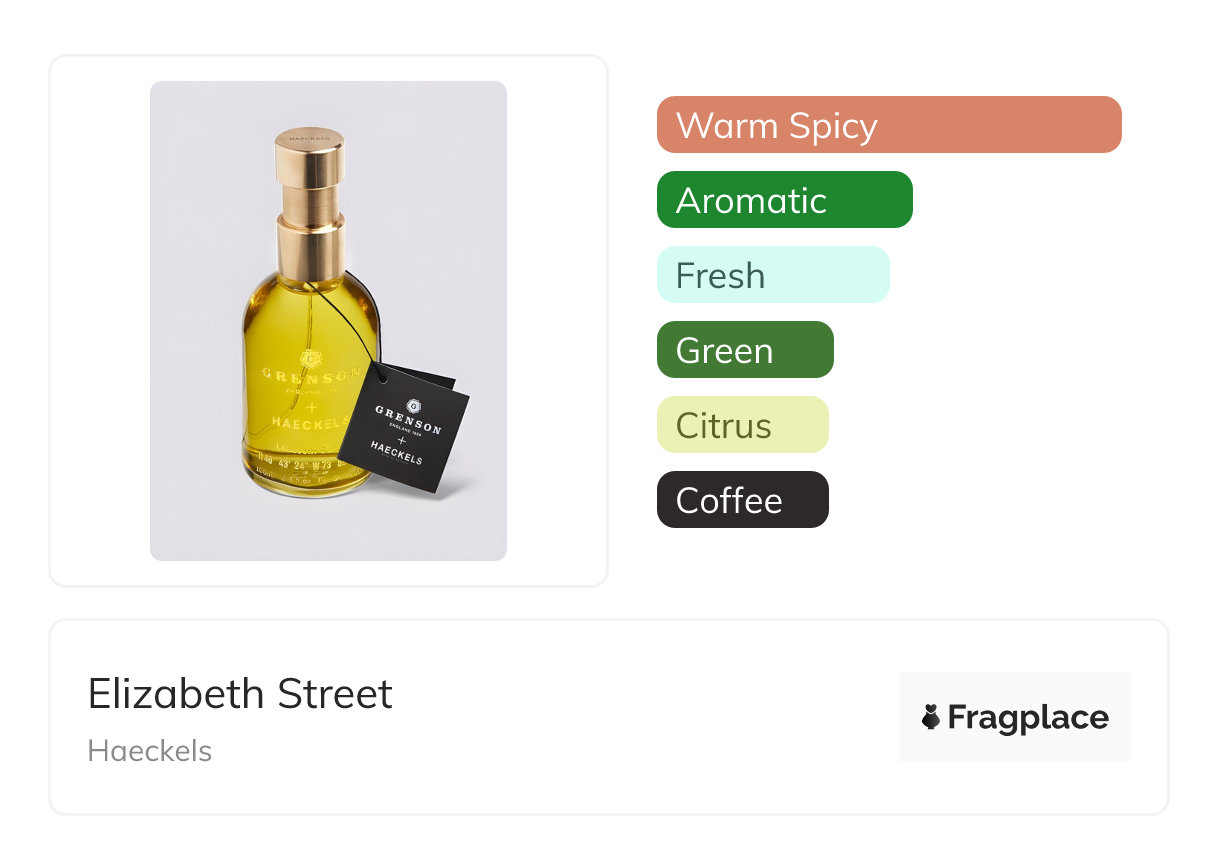The width and height of the screenshot is (1218, 864).
Task: Open the Haeckels brand name link
Action: 150,751
